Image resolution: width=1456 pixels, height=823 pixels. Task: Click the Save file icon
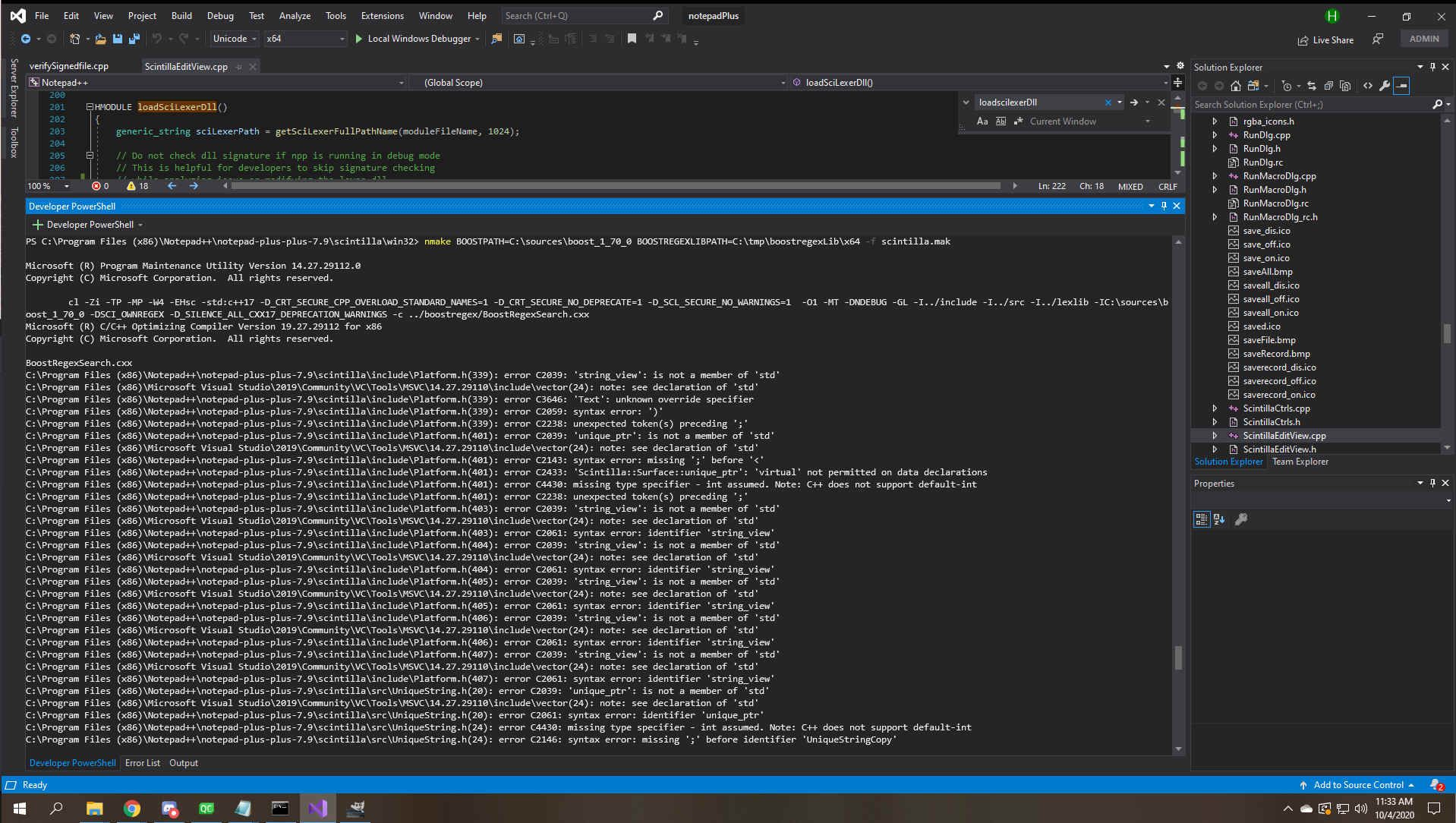(x=118, y=39)
